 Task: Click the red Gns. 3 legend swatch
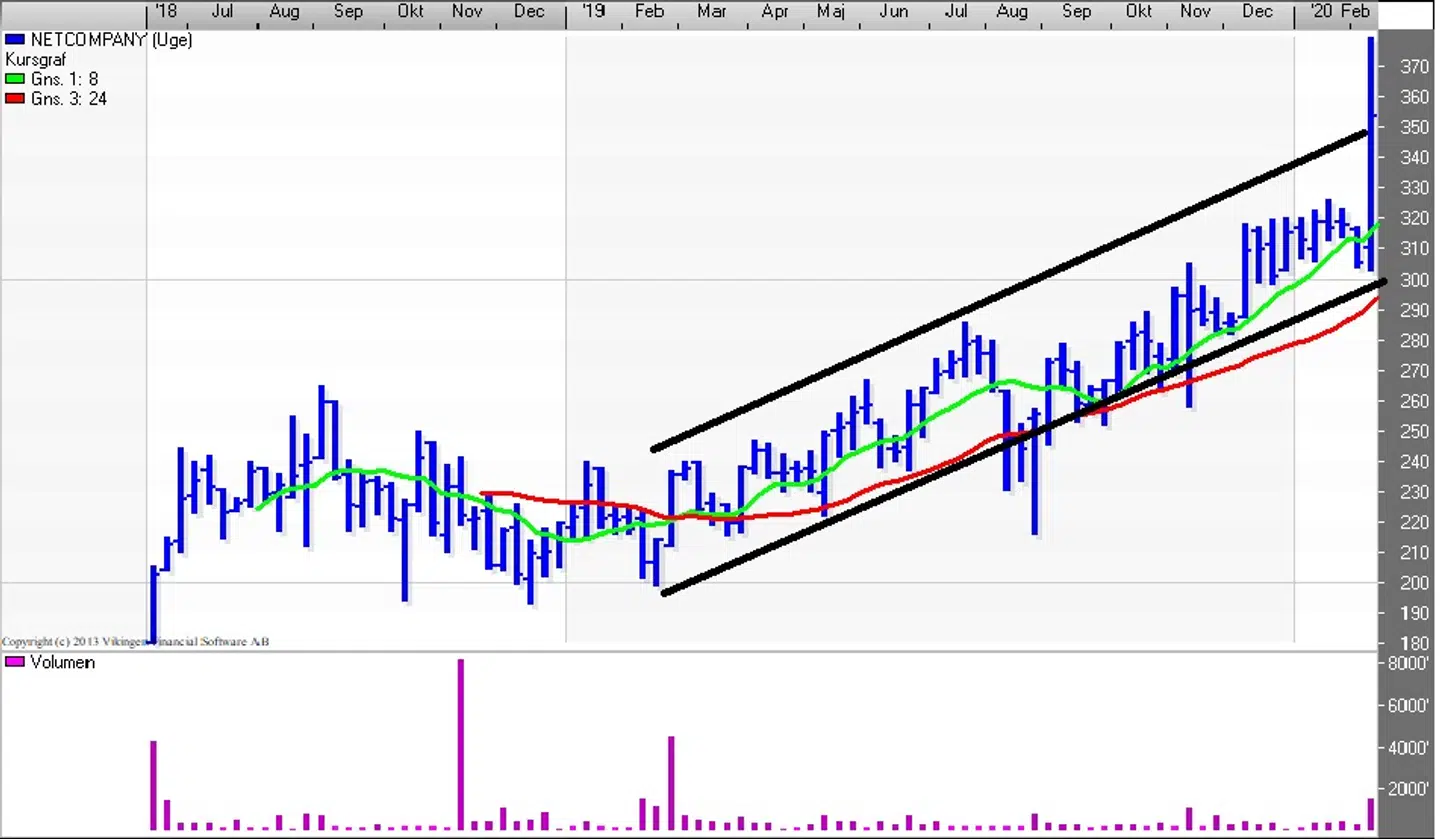point(13,99)
